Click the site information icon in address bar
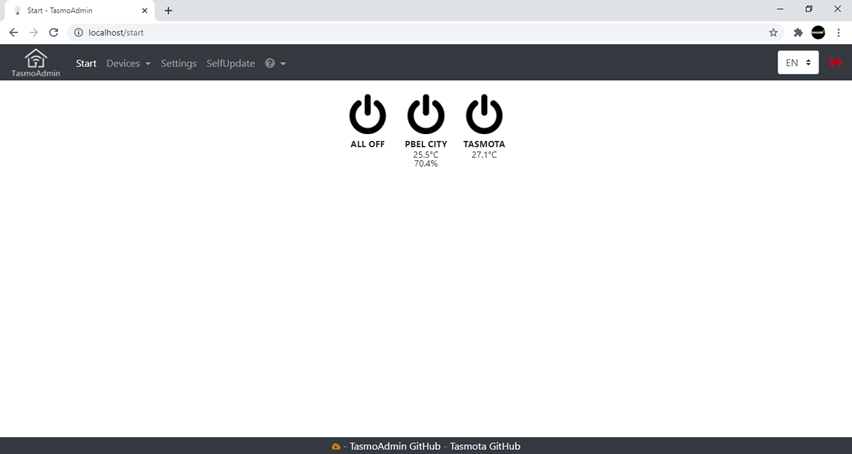Viewport: 852px width, 454px height. click(x=78, y=33)
